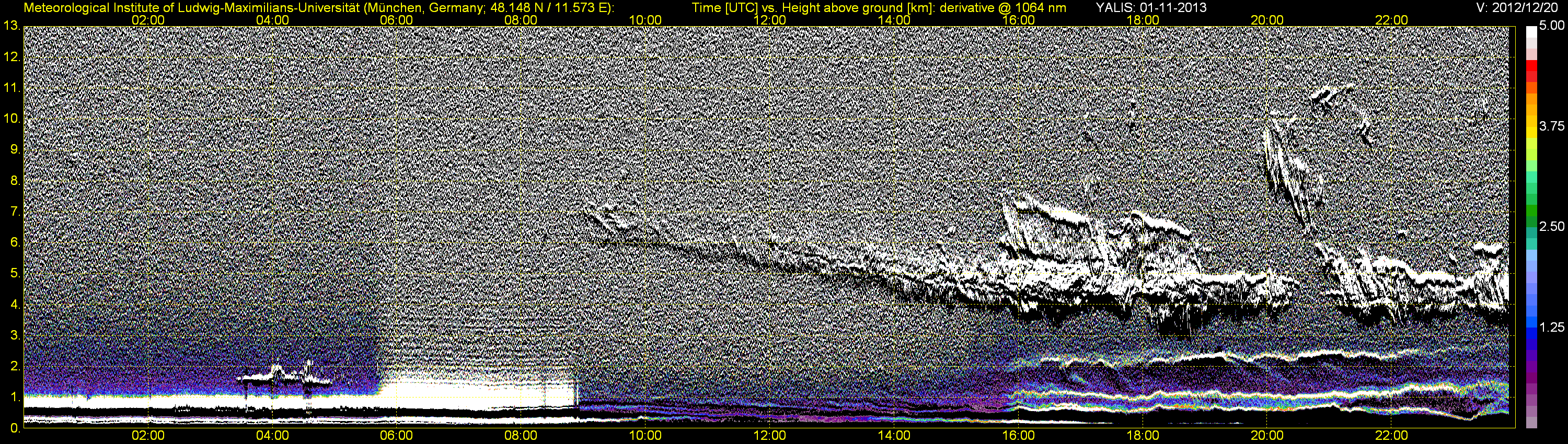The height and width of the screenshot is (444, 1568).
Task: Click the 12:00 label on the top time axis
Action: [x=769, y=20]
